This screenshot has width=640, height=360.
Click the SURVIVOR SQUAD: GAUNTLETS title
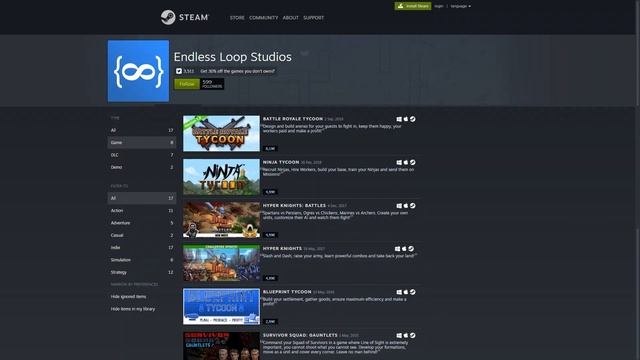pos(300,335)
